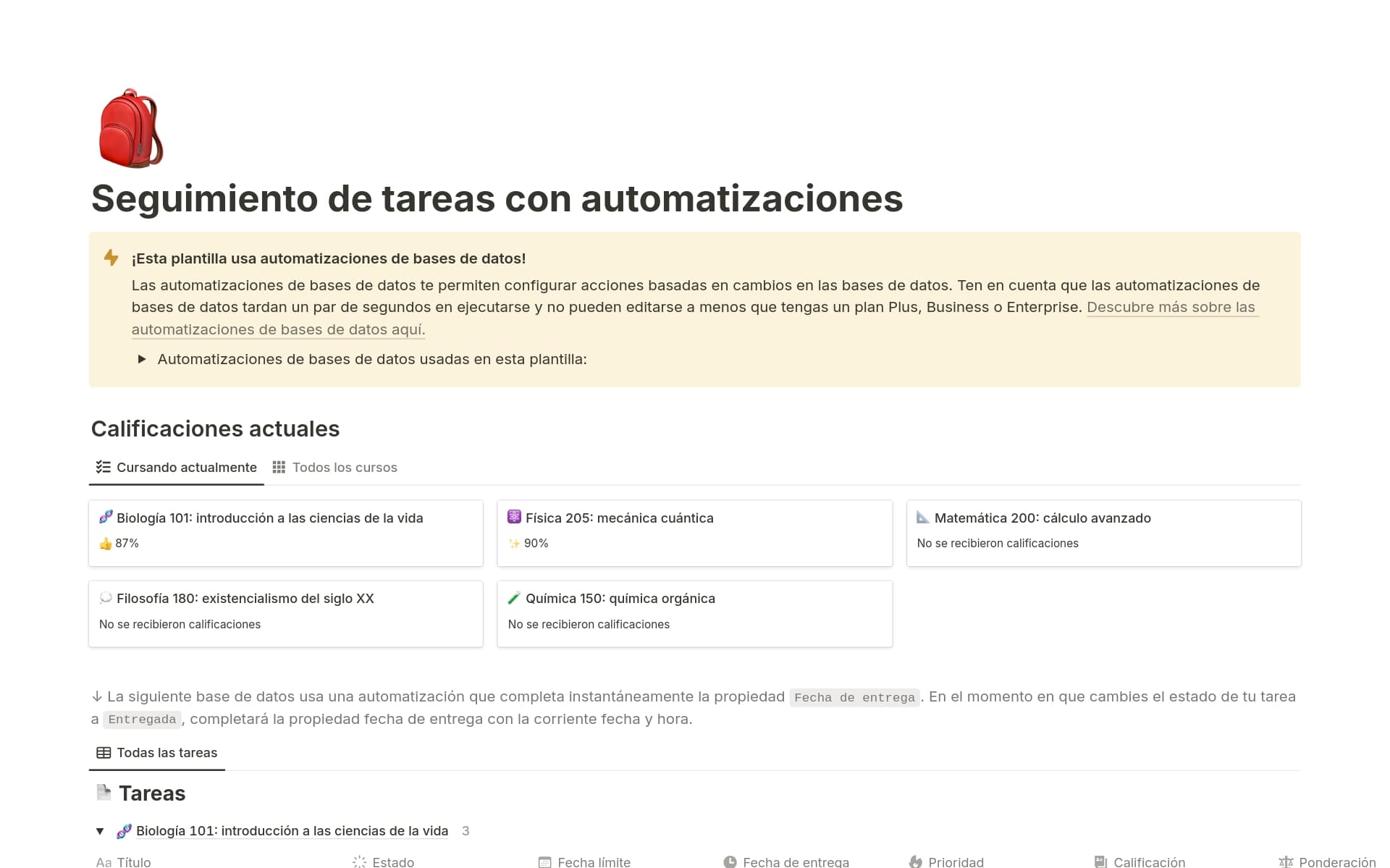The width and height of the screenshot is (1390, 868).
Task: Open the 'Todas las tareas' database view
Action: (x=156, y=753)
